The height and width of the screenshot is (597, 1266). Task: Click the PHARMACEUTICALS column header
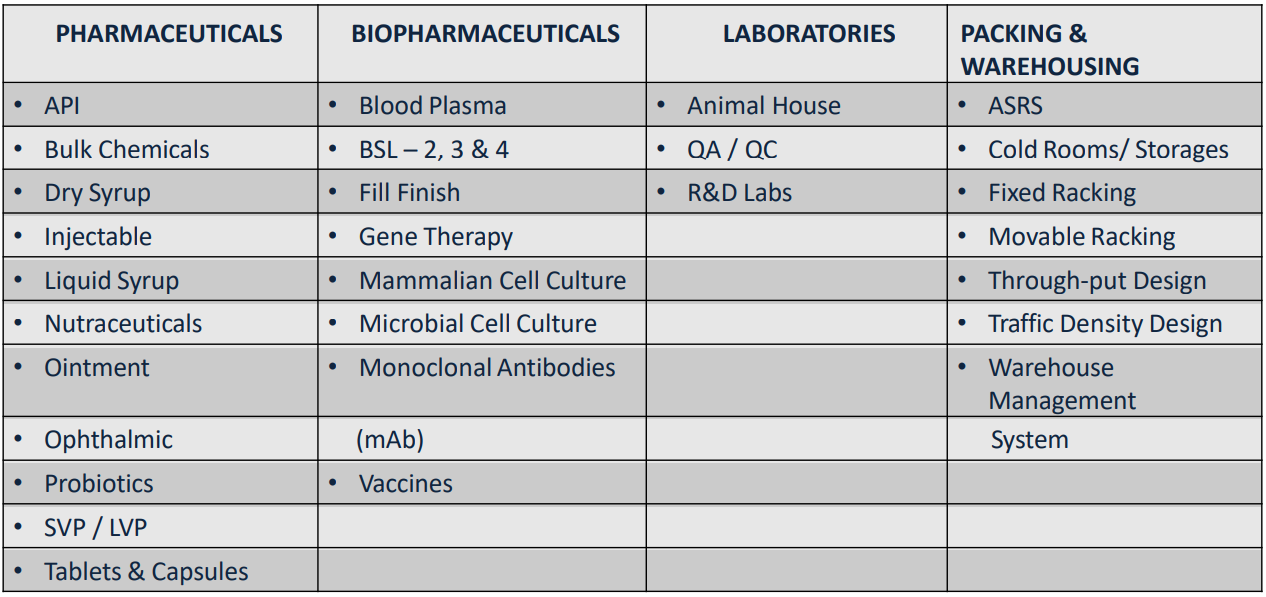pyautogui.click(x=168, y=34)
